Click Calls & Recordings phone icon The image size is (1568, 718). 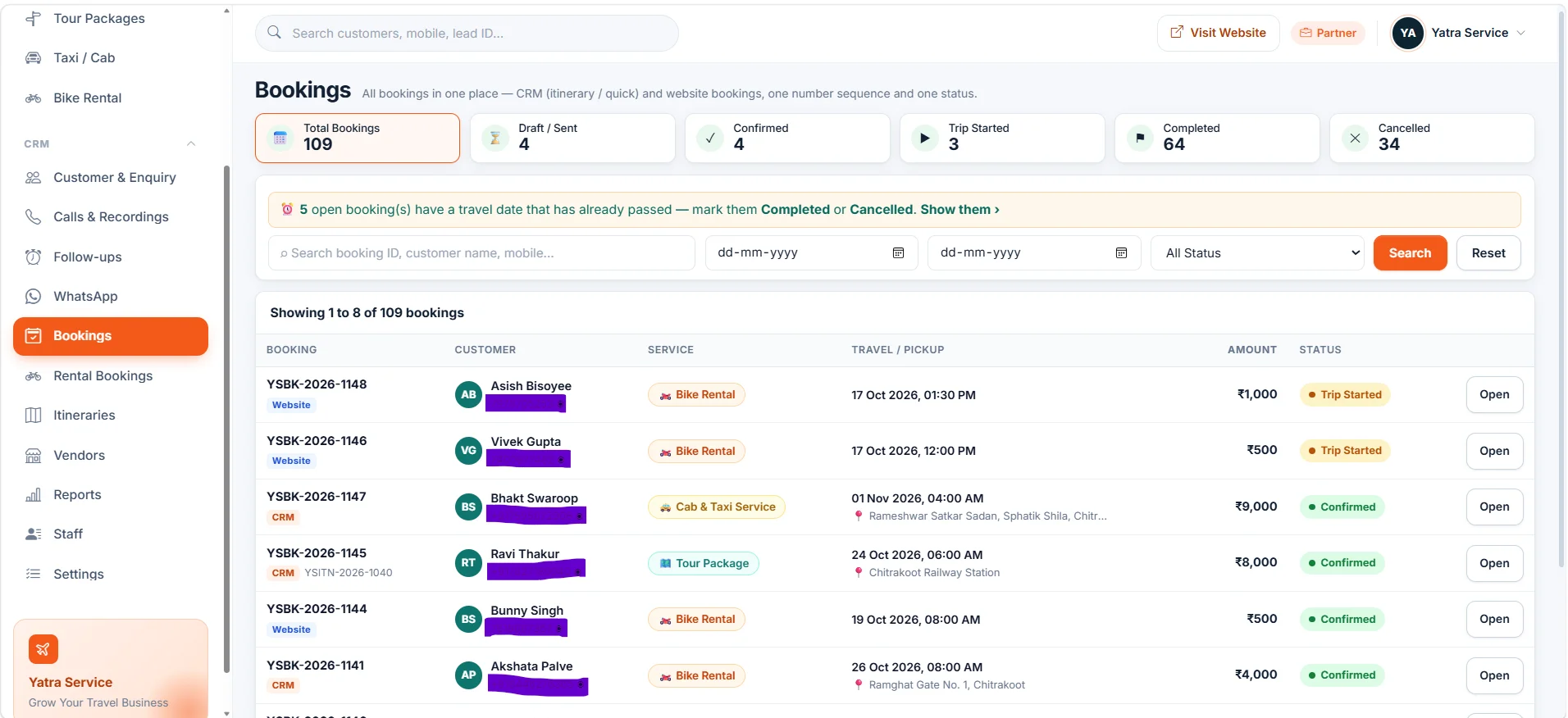[33, 216]
